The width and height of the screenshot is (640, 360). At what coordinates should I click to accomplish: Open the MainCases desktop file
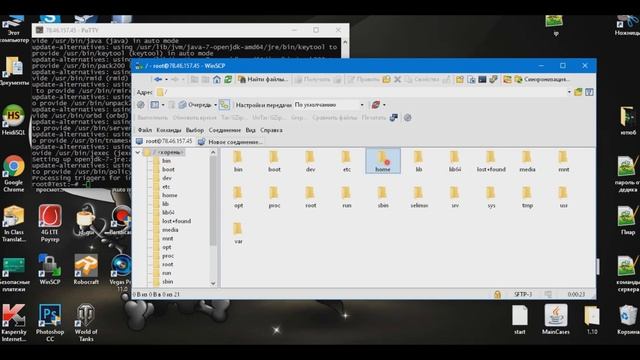pyautogui.click(x=556, y=320)
